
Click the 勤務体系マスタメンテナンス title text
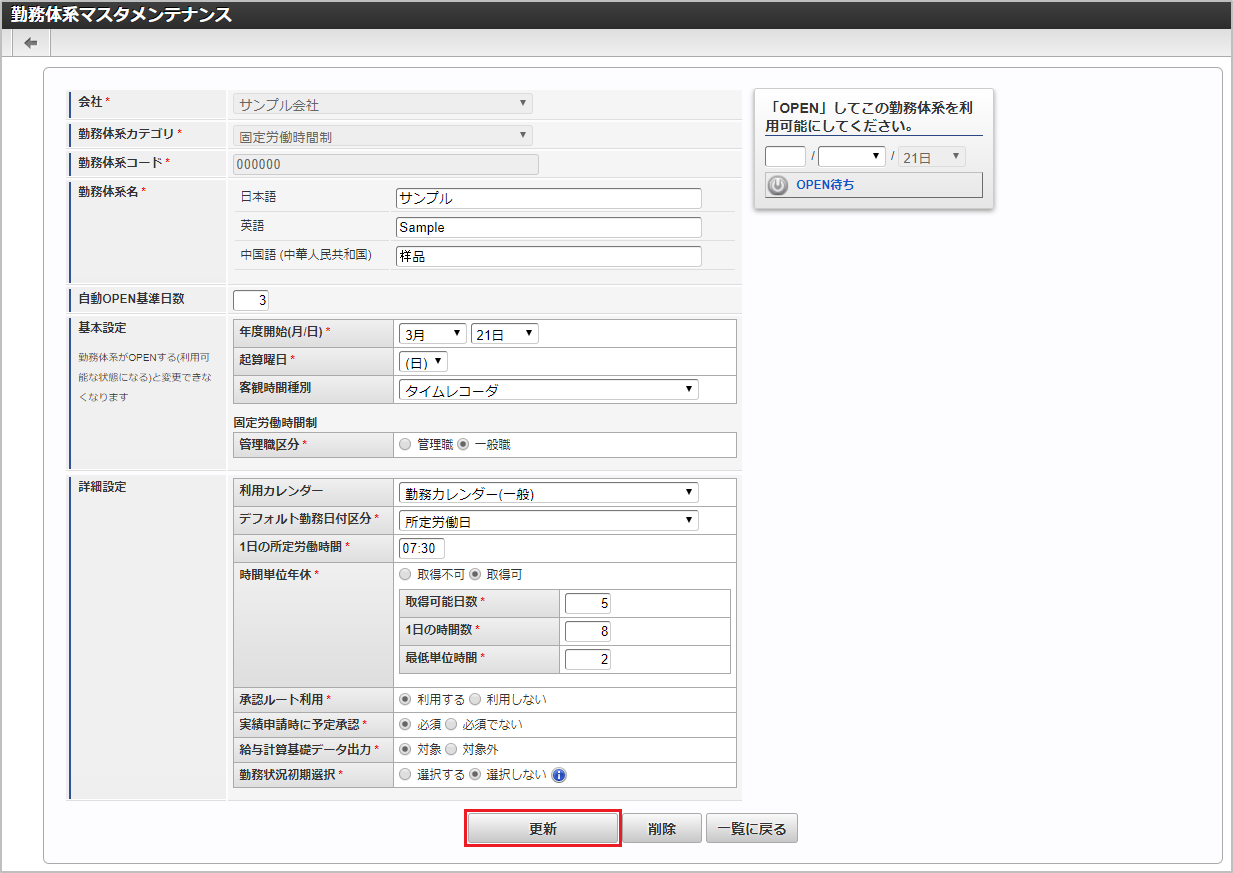point(121,14)
